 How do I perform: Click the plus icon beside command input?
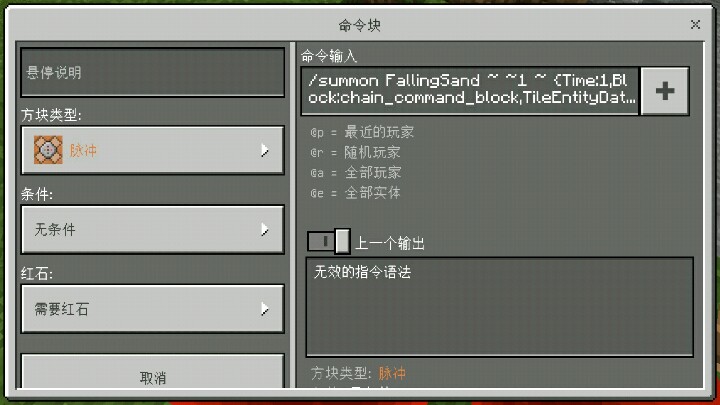tap(664, 91)
